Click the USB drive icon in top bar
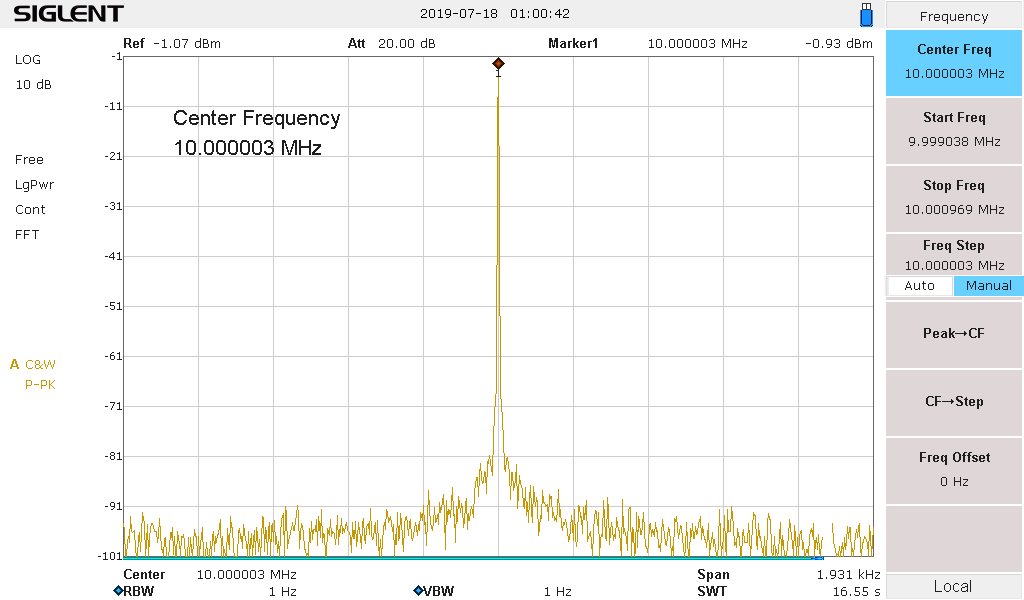 (866, 15)
